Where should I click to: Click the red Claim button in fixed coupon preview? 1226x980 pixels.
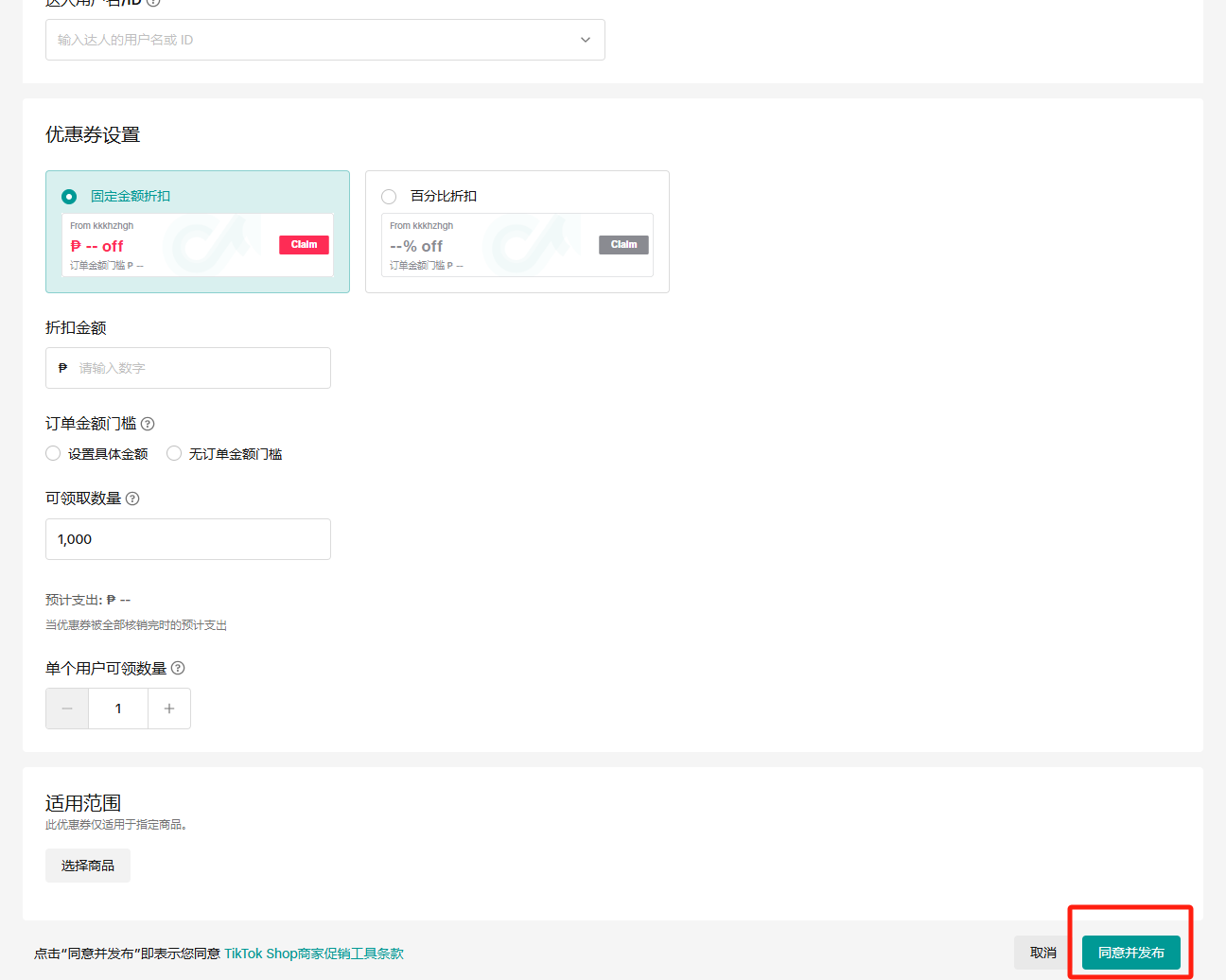pos(304,245)
